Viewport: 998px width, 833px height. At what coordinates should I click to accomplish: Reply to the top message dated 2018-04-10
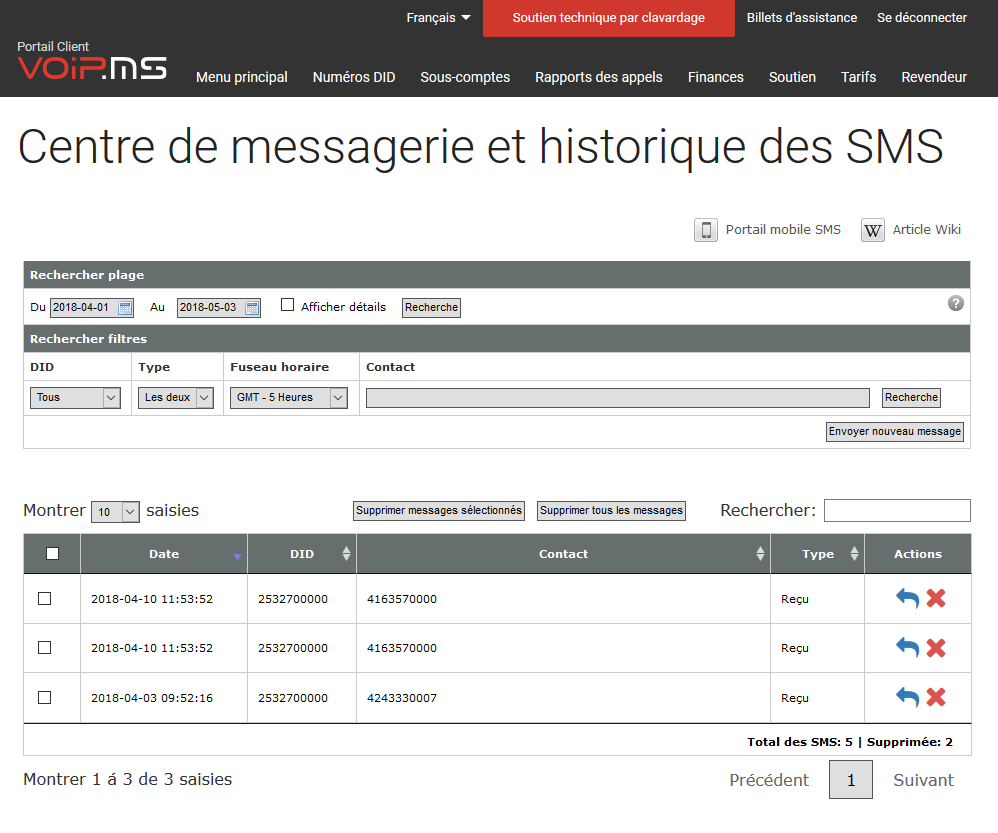(906, 597)
